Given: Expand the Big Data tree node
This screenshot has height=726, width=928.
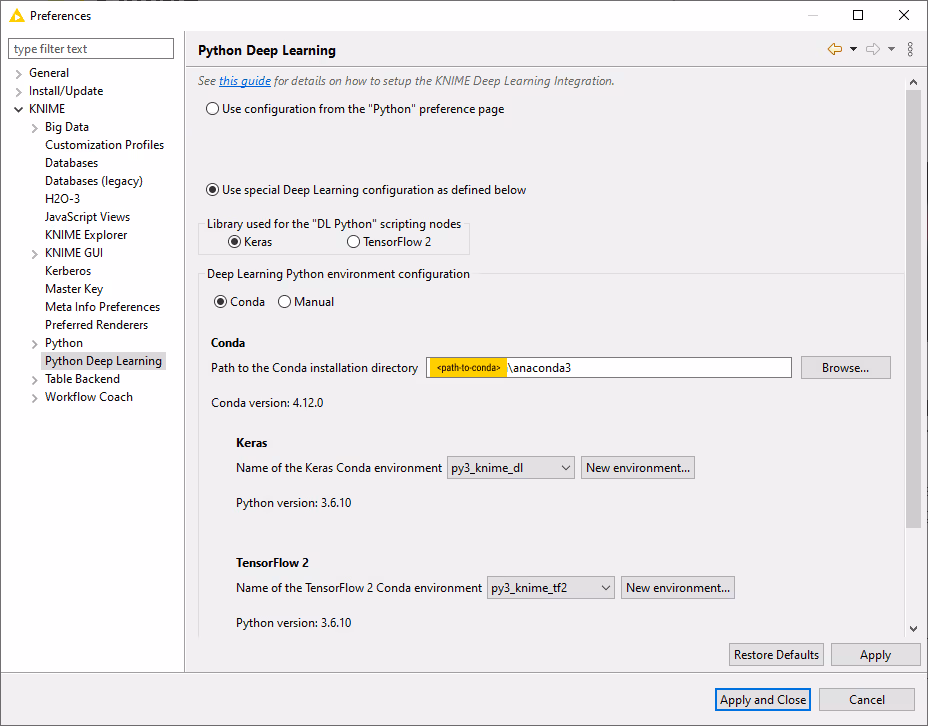Looking at the screenshot, I should pos(35,127).
